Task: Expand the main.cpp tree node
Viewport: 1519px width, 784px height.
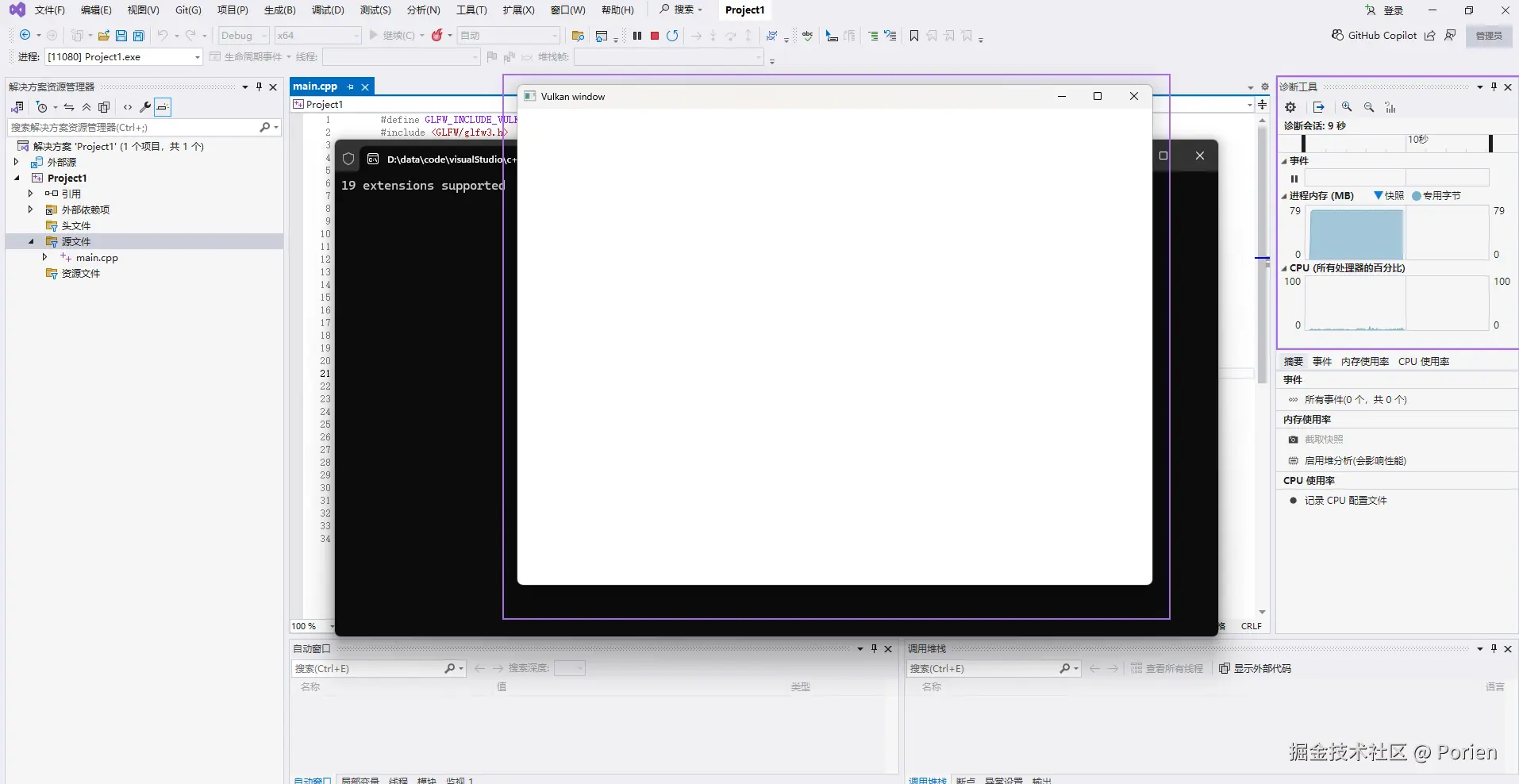Action: (x=45, y=257)
